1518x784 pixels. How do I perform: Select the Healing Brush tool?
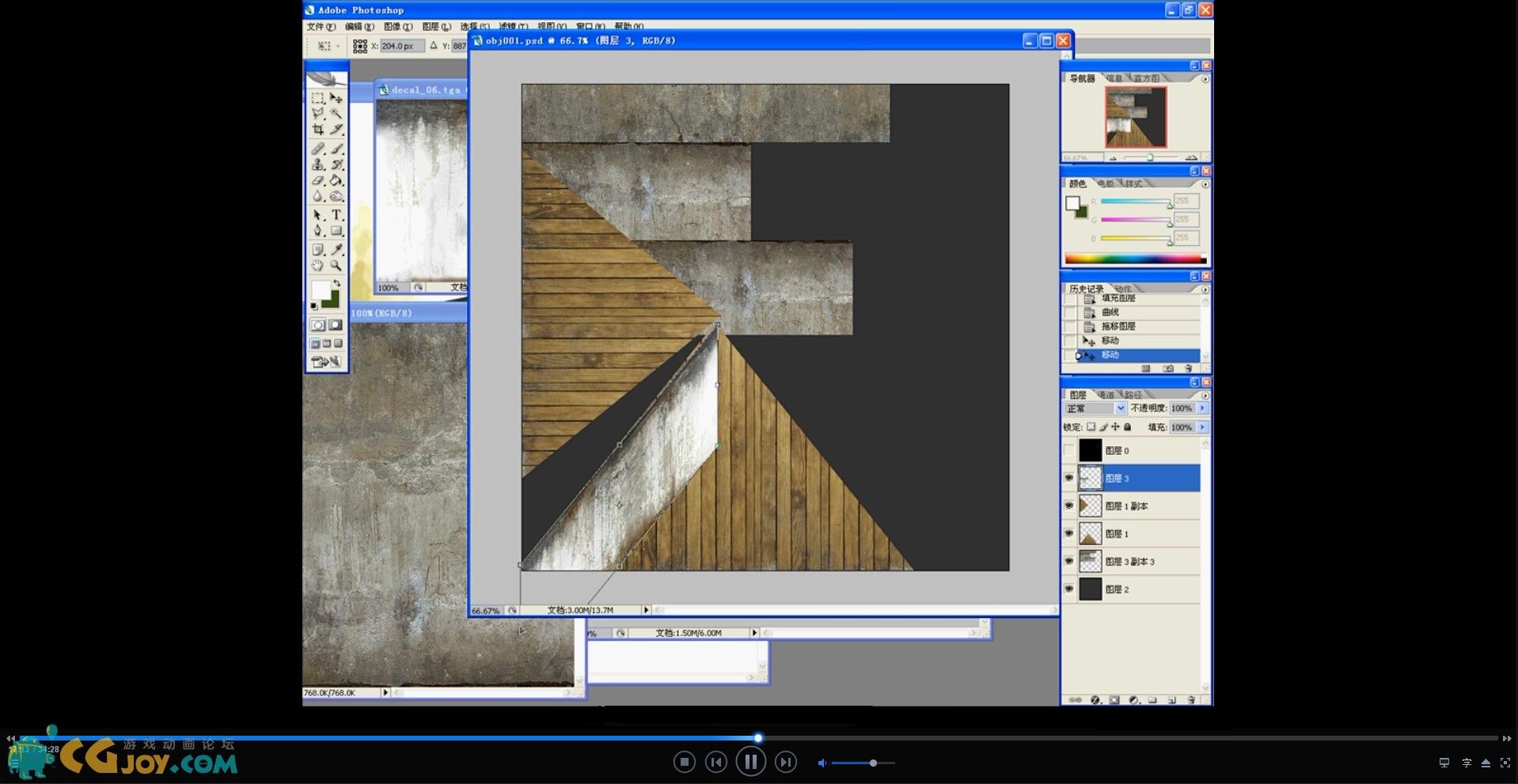click(x=318, y=149)
